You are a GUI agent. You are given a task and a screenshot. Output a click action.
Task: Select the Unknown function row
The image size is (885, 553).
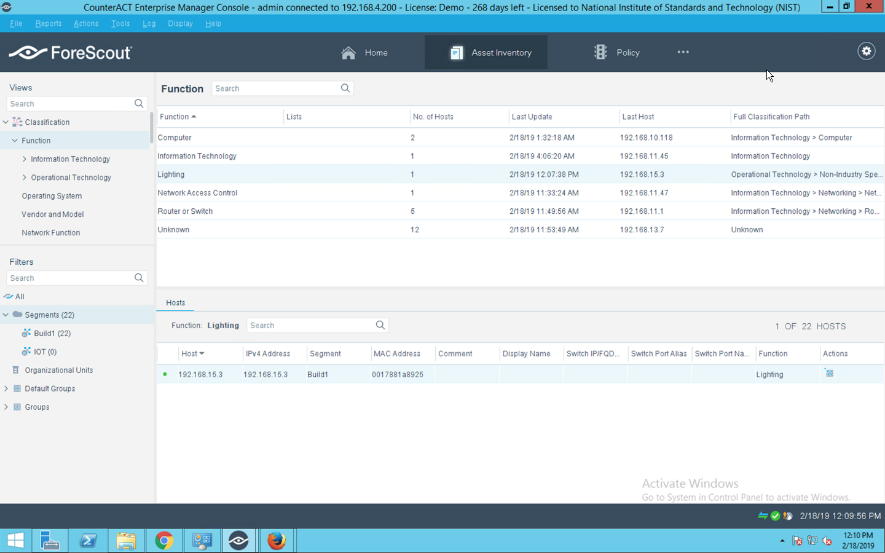(x=520, y=230)
